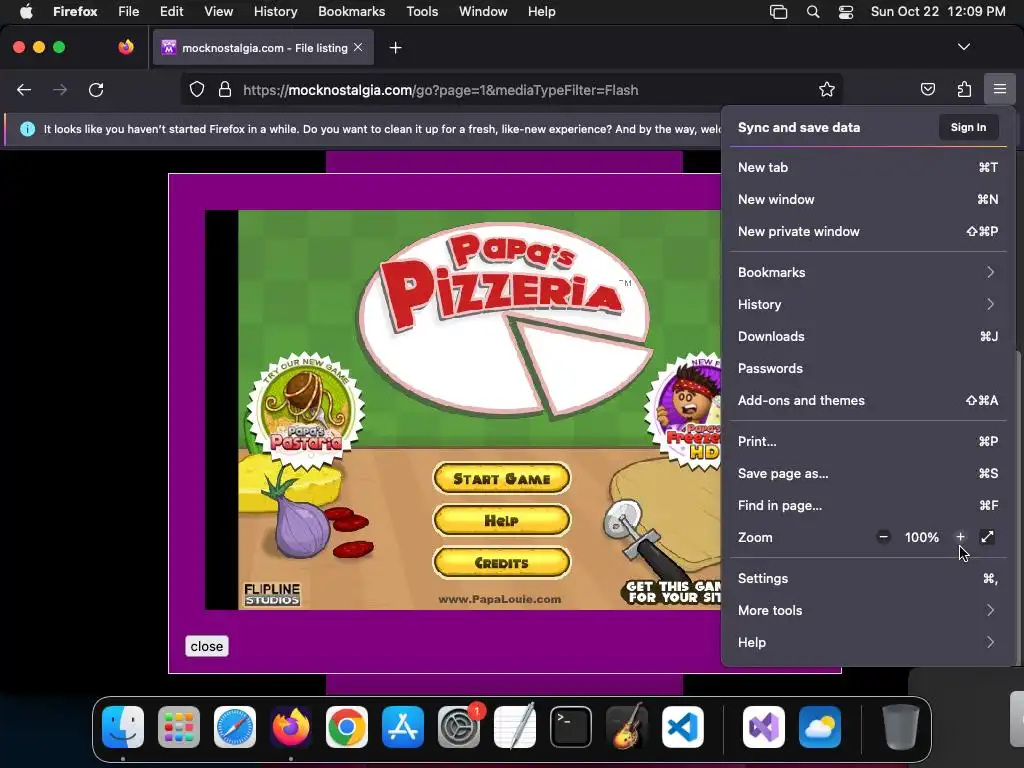Screen dimensions: 1024x768
Task: Go back to the previous page
Action: point(24,89)
